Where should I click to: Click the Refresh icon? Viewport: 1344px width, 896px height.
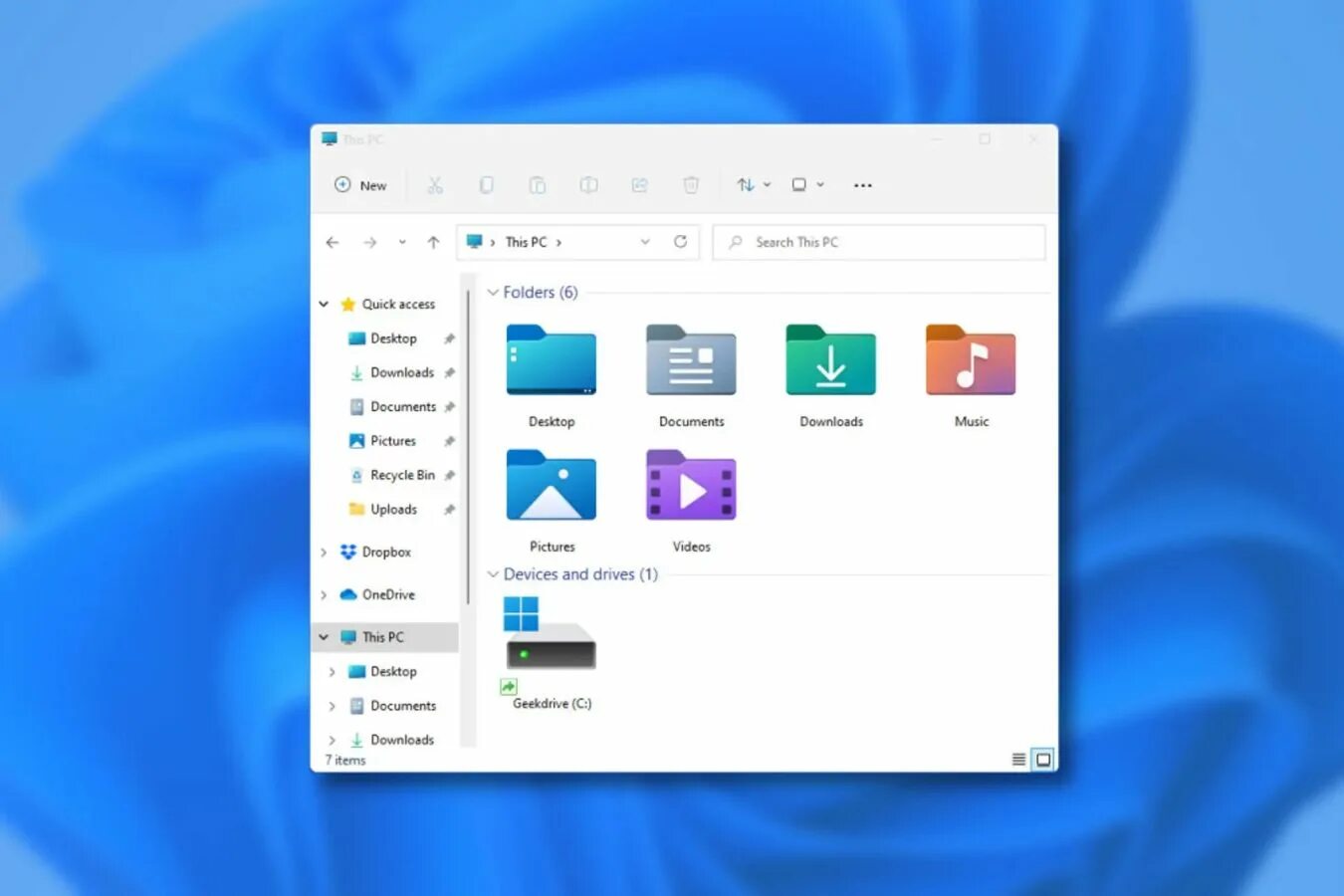pos(680,242)
